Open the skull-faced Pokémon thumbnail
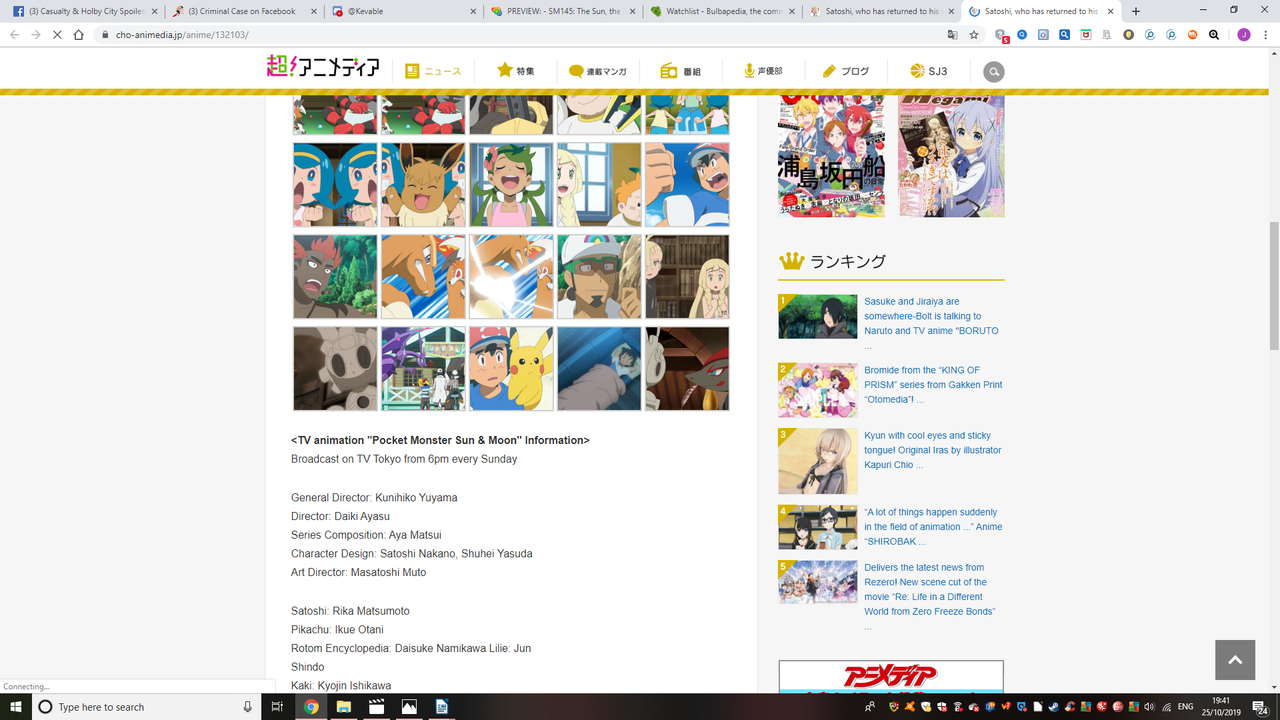This screenshot has height=720, width=1280. coord(335,368)
